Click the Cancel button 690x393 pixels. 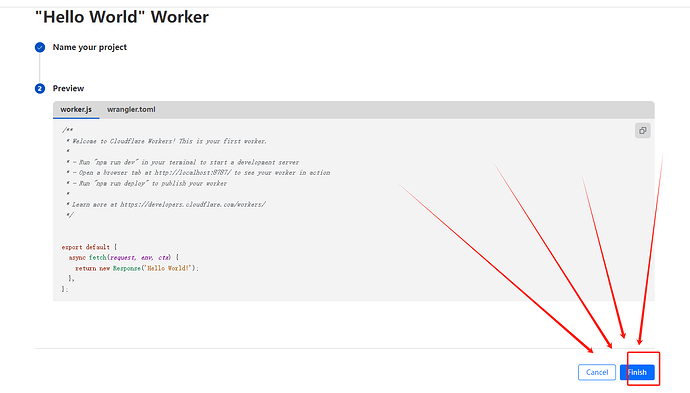coord(597,372)
